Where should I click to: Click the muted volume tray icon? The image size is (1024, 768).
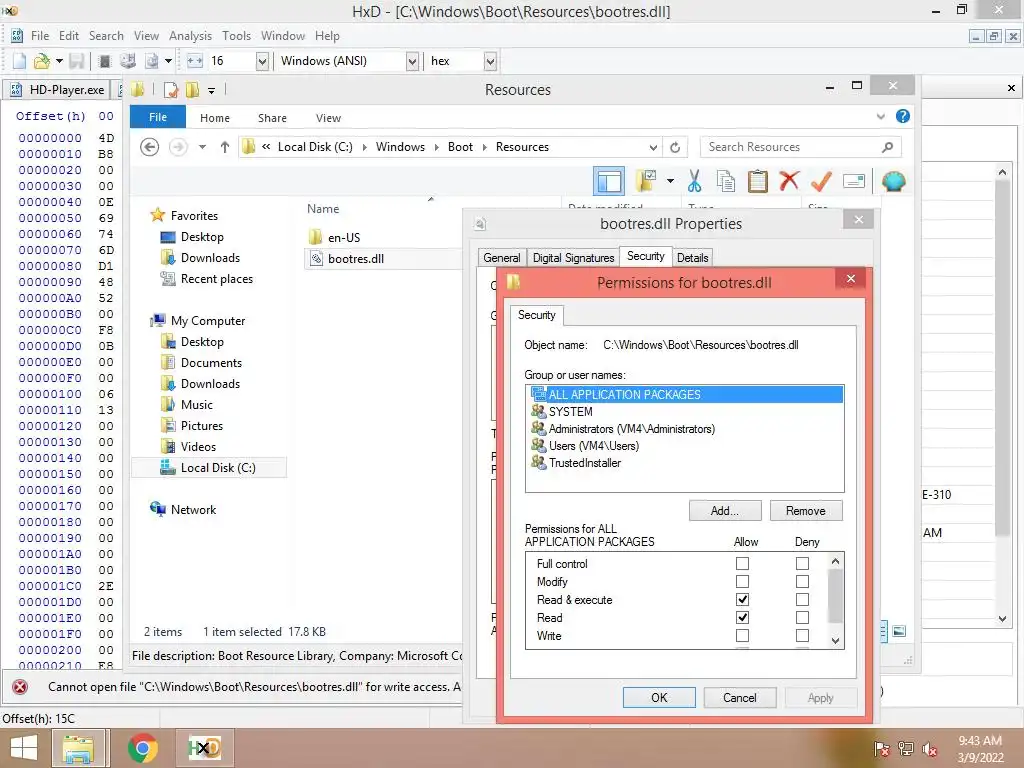(x=930, y=749)
